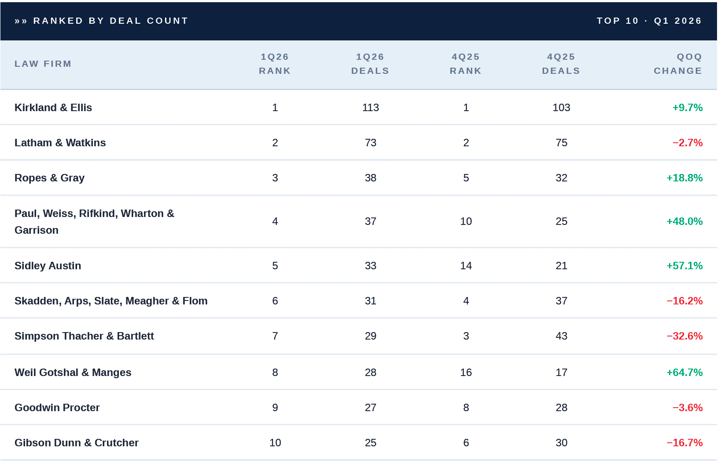
Task: Click Simpson Thacher 1Q26 deals 29
Action: (x=370, y=336)
